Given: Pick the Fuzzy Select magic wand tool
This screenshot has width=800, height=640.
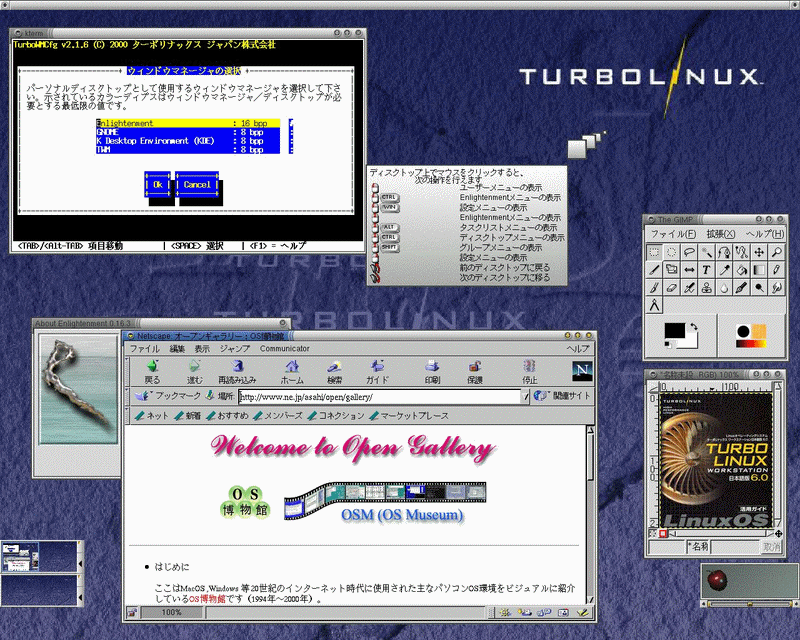Looking at the screenshot, I should click(x=707, y=252).
